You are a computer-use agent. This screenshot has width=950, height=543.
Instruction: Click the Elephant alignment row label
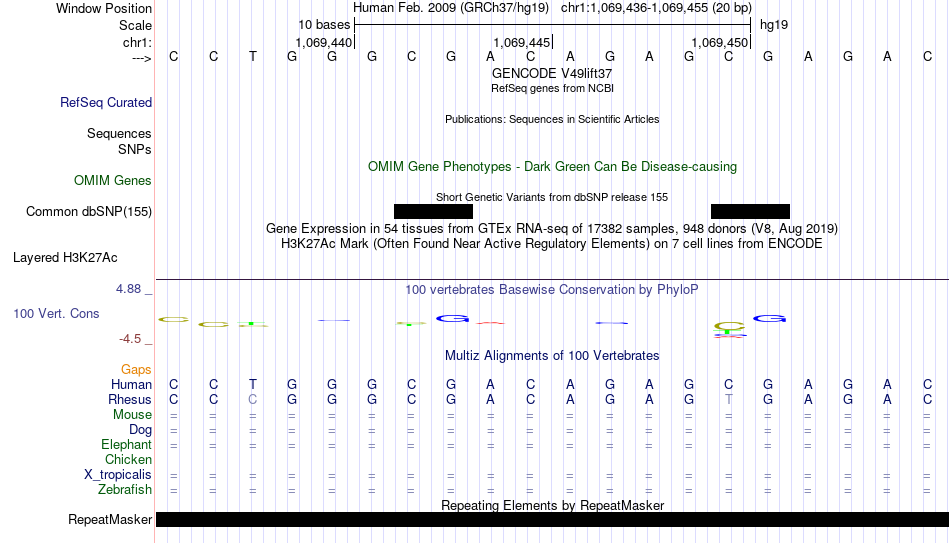point(127,445)
